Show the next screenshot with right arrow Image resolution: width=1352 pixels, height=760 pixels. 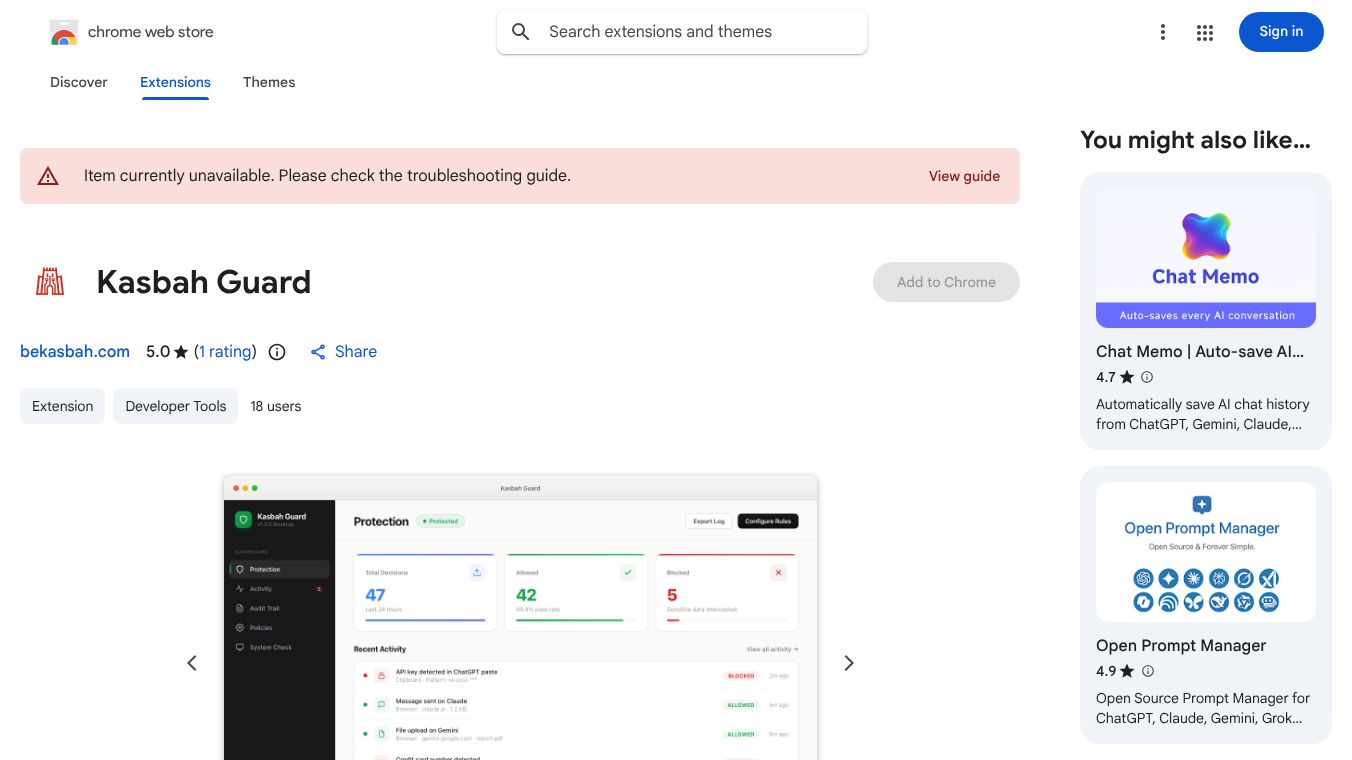pos(849,663)
